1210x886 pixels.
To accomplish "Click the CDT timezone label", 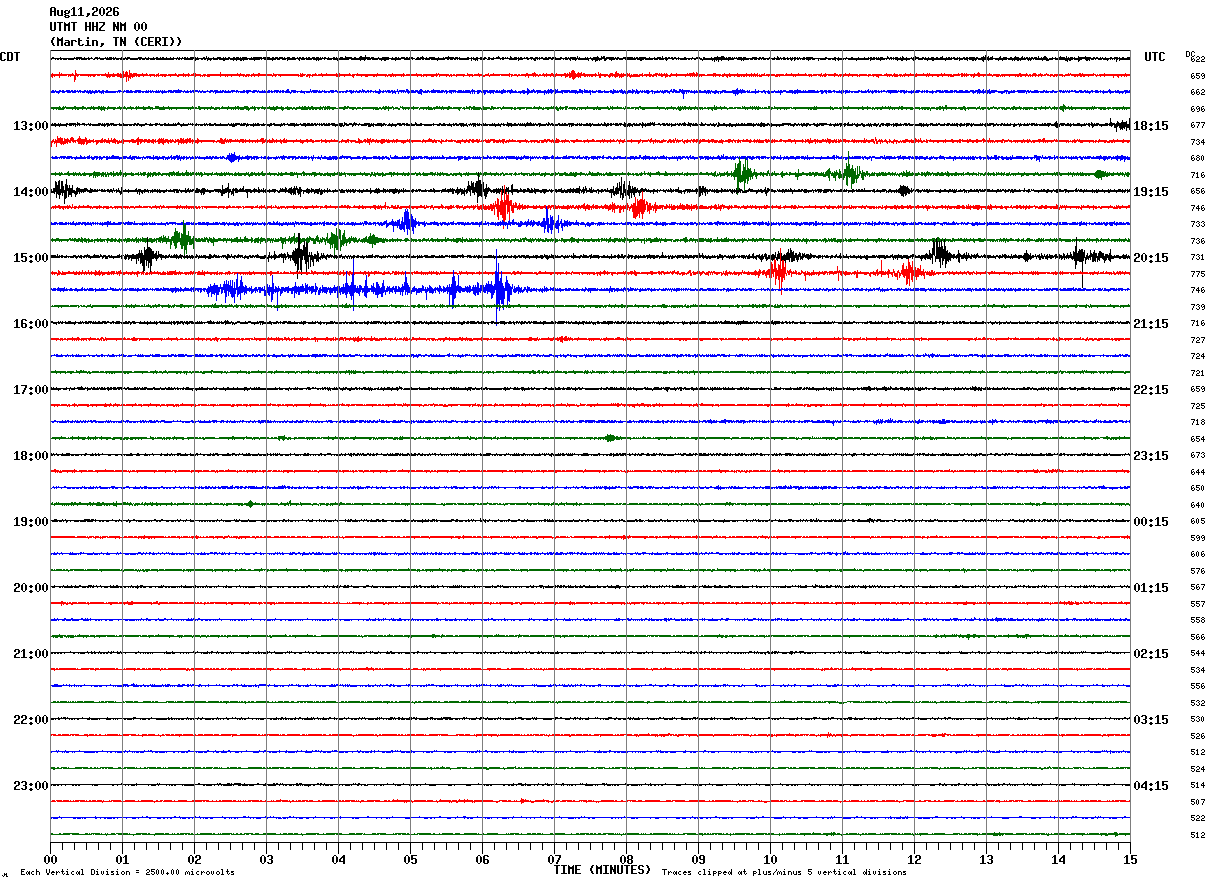I will tap(10, 57).
